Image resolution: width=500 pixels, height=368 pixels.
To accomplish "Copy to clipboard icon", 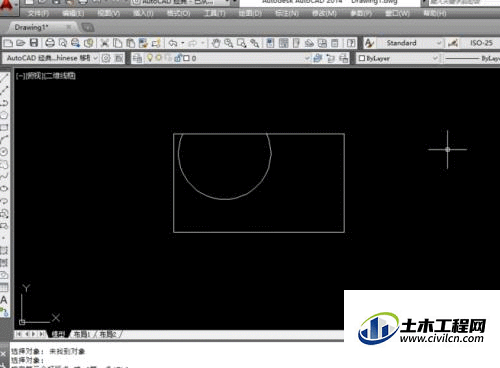I will tap(117, 43).
